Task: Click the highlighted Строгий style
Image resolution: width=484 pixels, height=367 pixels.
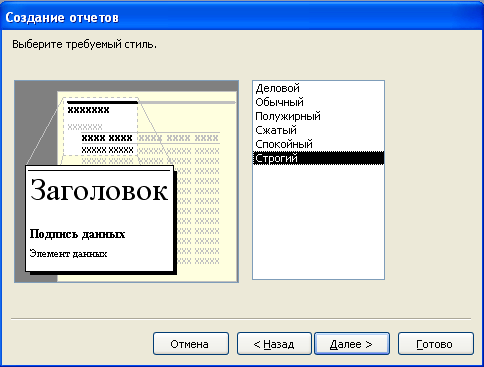Action: [x=318, y=158]
